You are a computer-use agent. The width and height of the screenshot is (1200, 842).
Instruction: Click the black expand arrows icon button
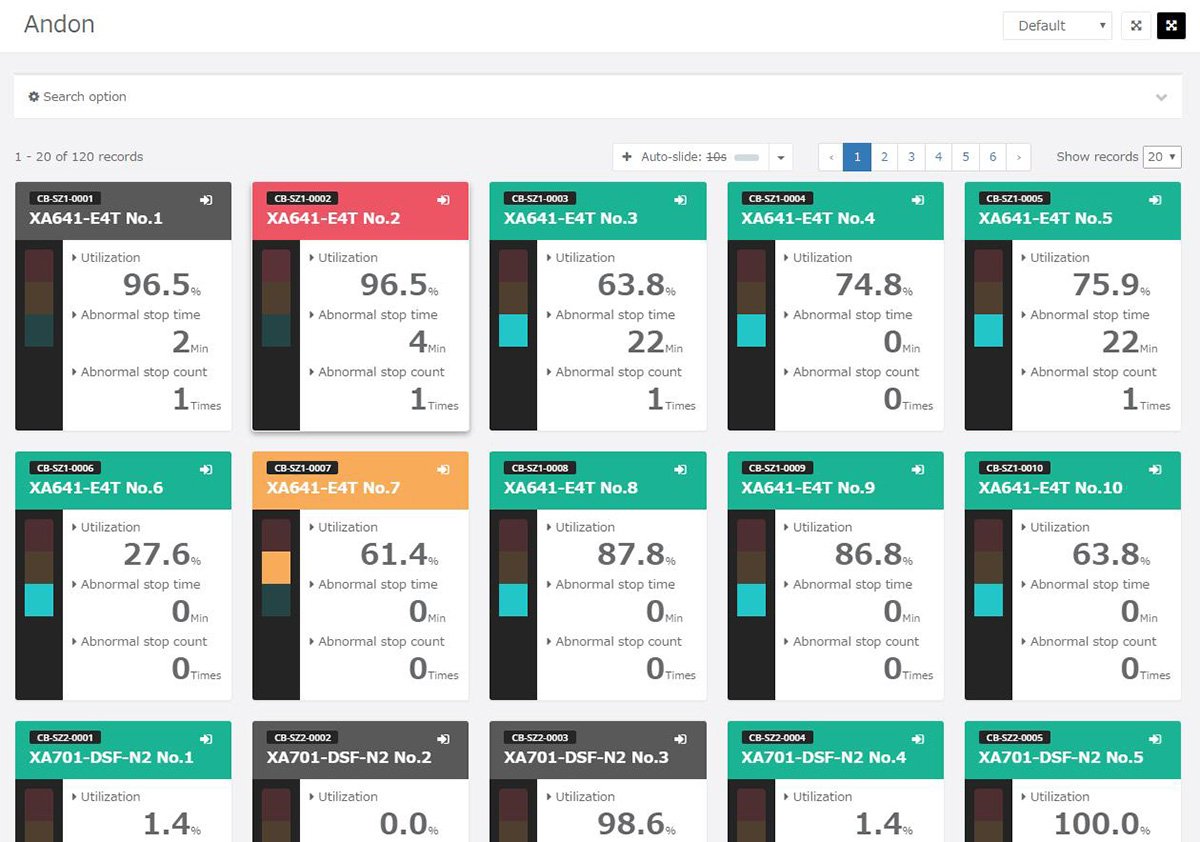tap(1171, 26)
